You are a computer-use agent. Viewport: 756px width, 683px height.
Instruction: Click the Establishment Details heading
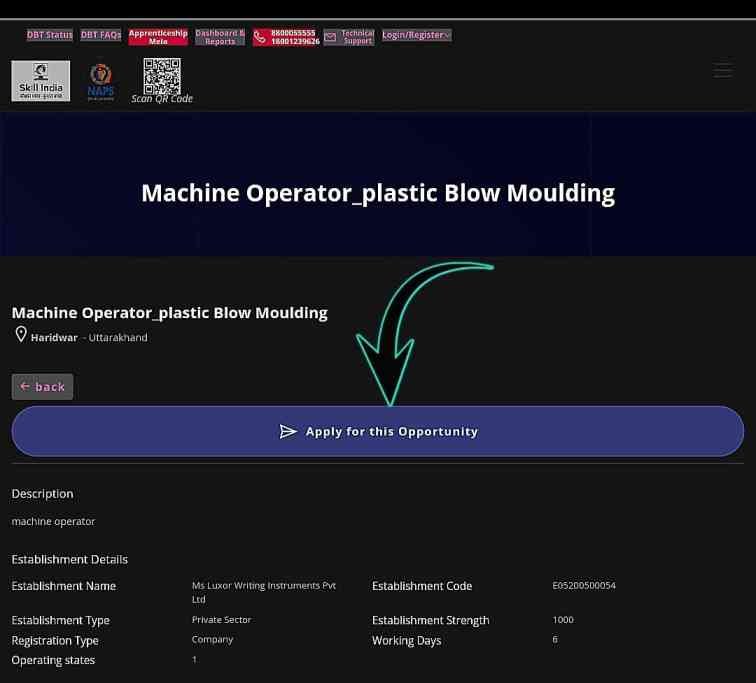point(69,559)
